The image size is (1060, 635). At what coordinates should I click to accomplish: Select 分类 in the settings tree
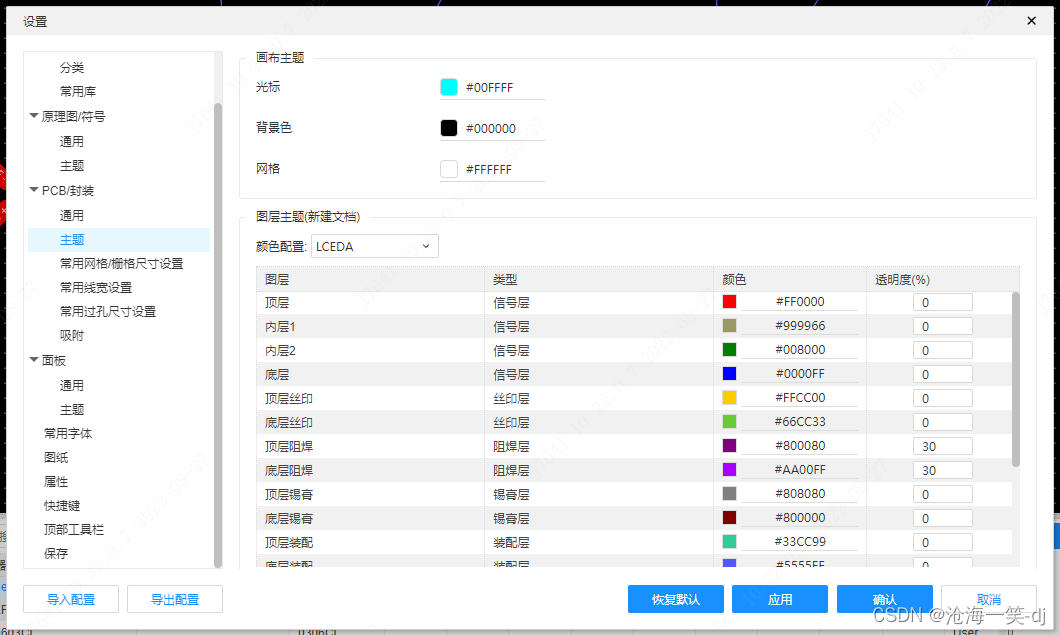coord(72,68)
